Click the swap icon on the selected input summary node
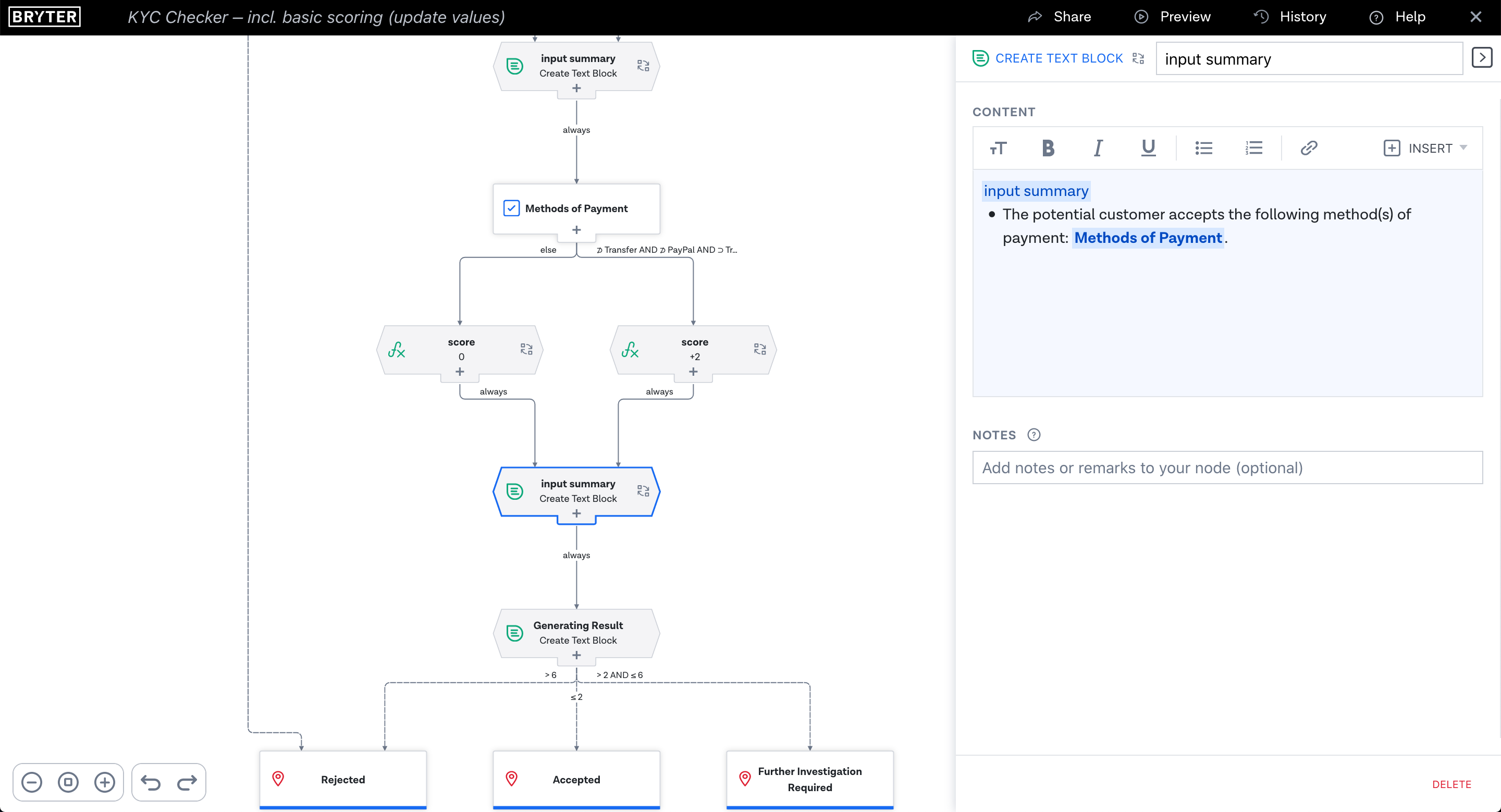 point(643,491)
